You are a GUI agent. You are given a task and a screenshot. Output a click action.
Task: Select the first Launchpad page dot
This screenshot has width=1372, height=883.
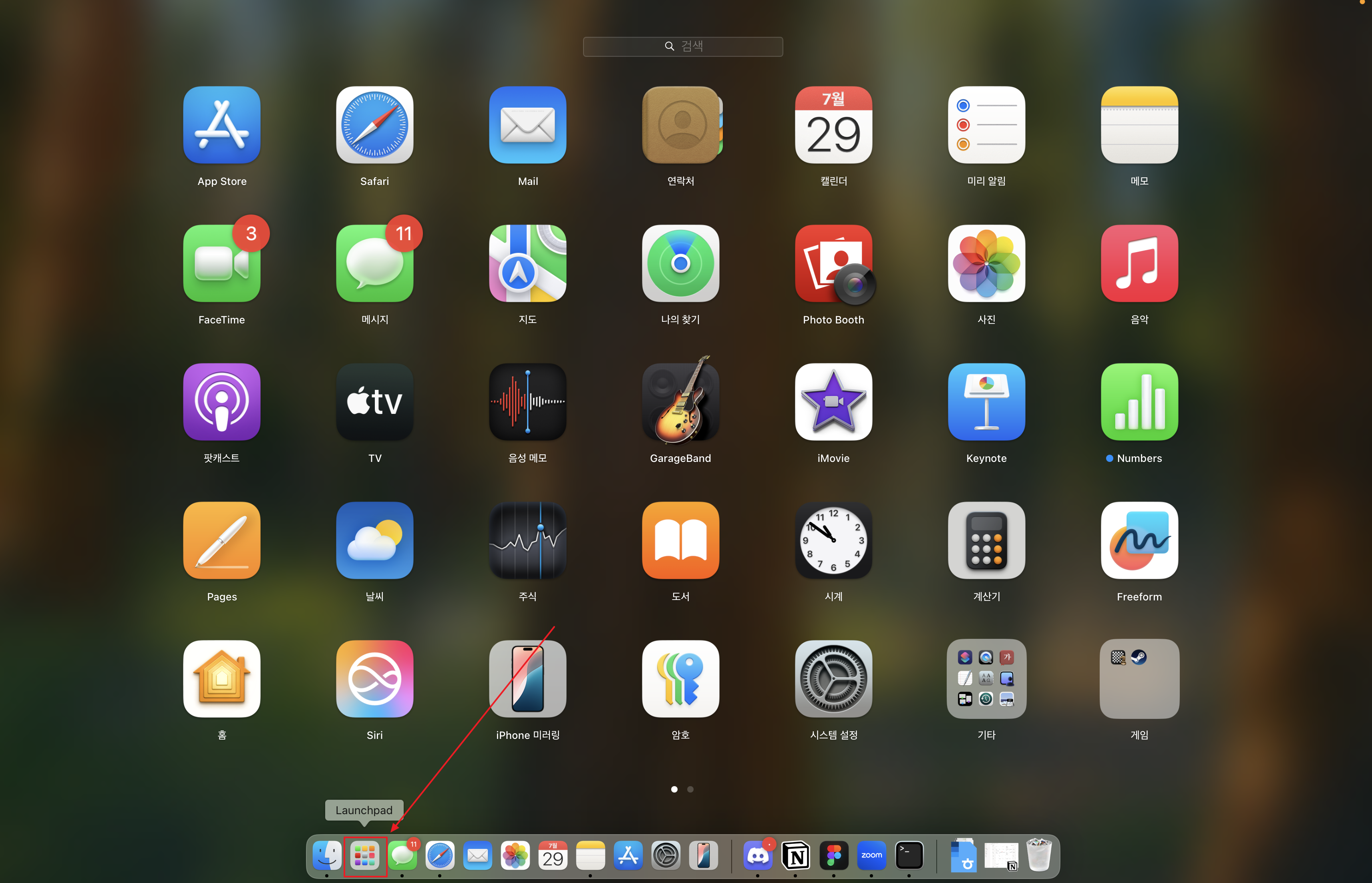pos(674,790)
